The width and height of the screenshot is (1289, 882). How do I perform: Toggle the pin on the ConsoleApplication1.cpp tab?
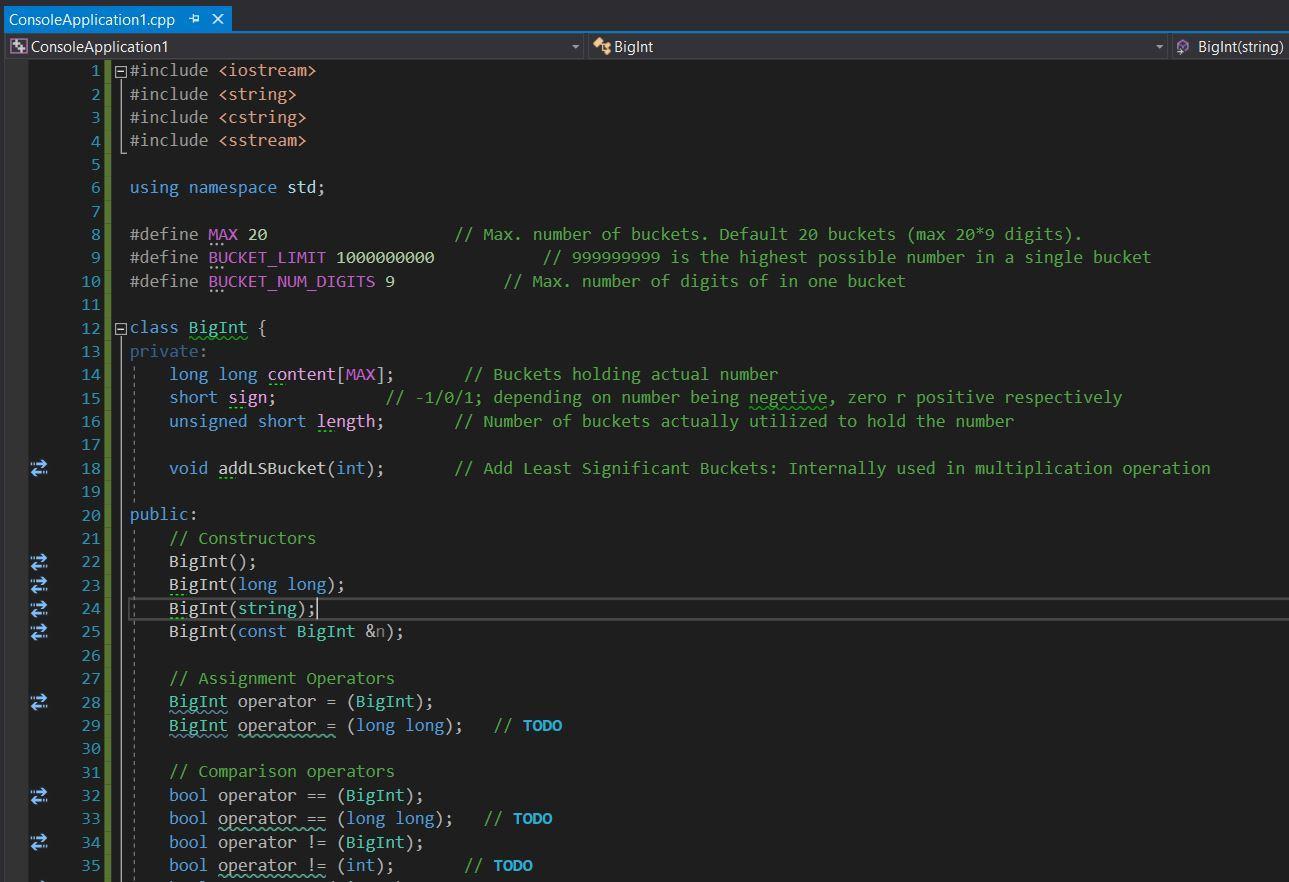tap(195, 19)
